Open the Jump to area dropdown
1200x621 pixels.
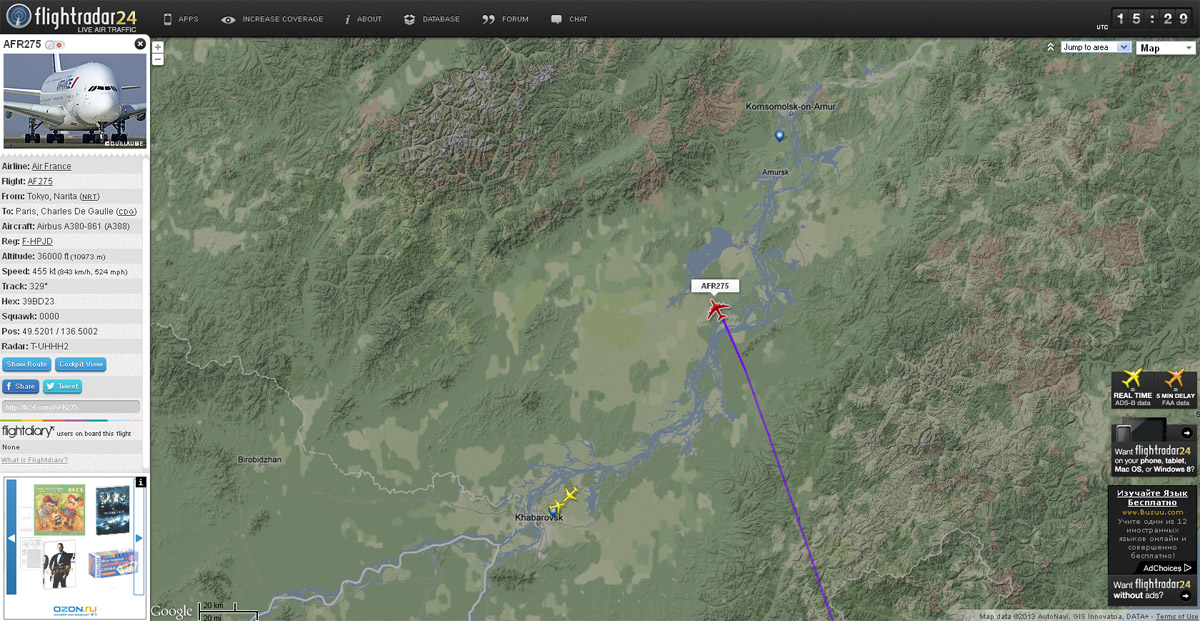[1095, 47]
